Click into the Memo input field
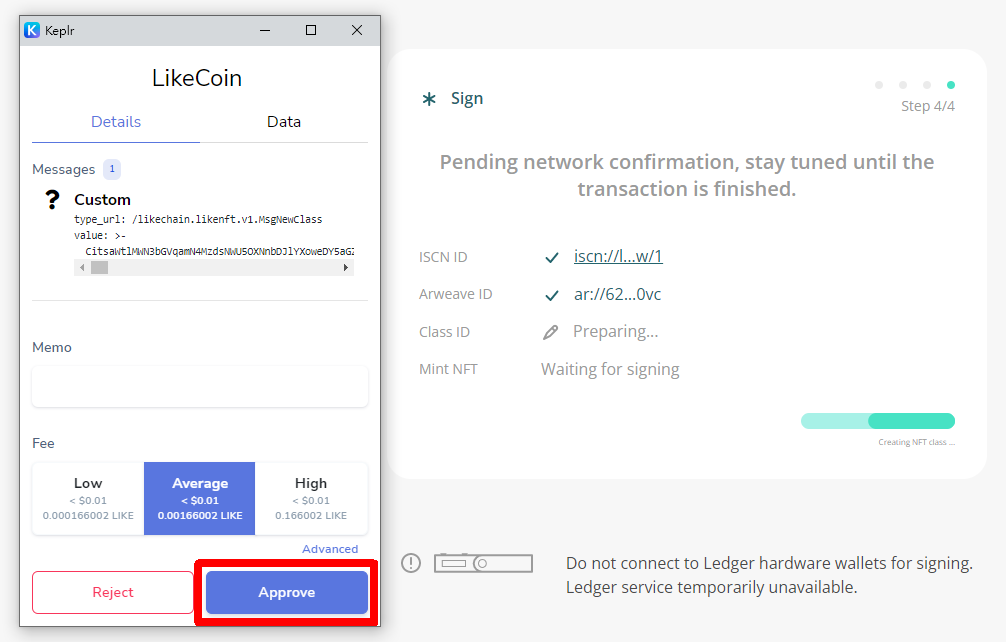The height and width of the screenshot is (642, 1006). pos(200,387)
